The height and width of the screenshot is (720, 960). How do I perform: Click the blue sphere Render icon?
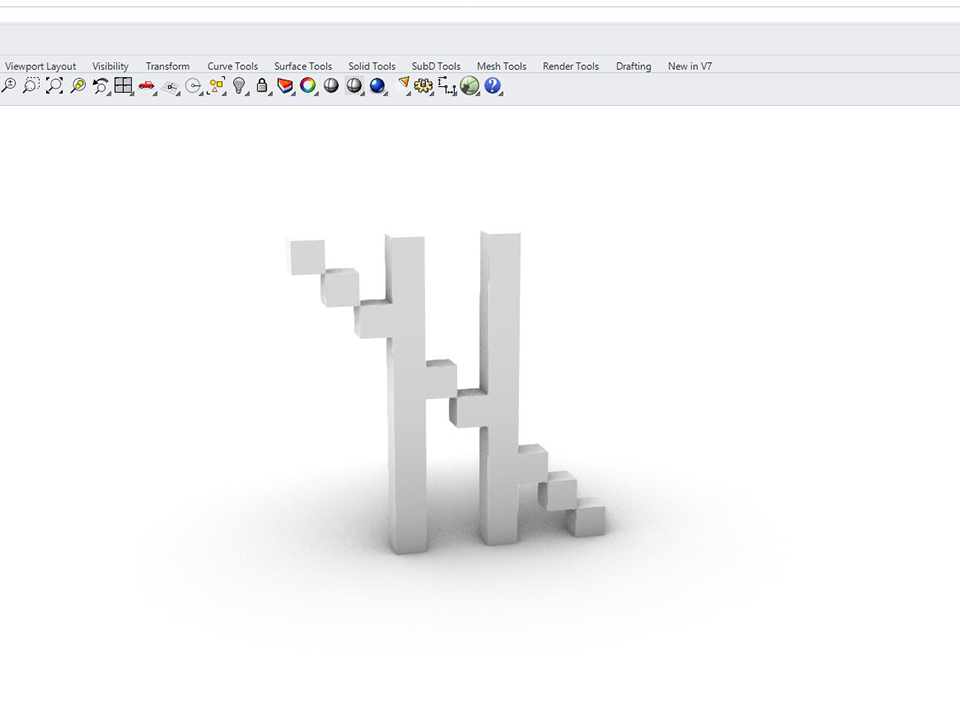tap(377, 86)
